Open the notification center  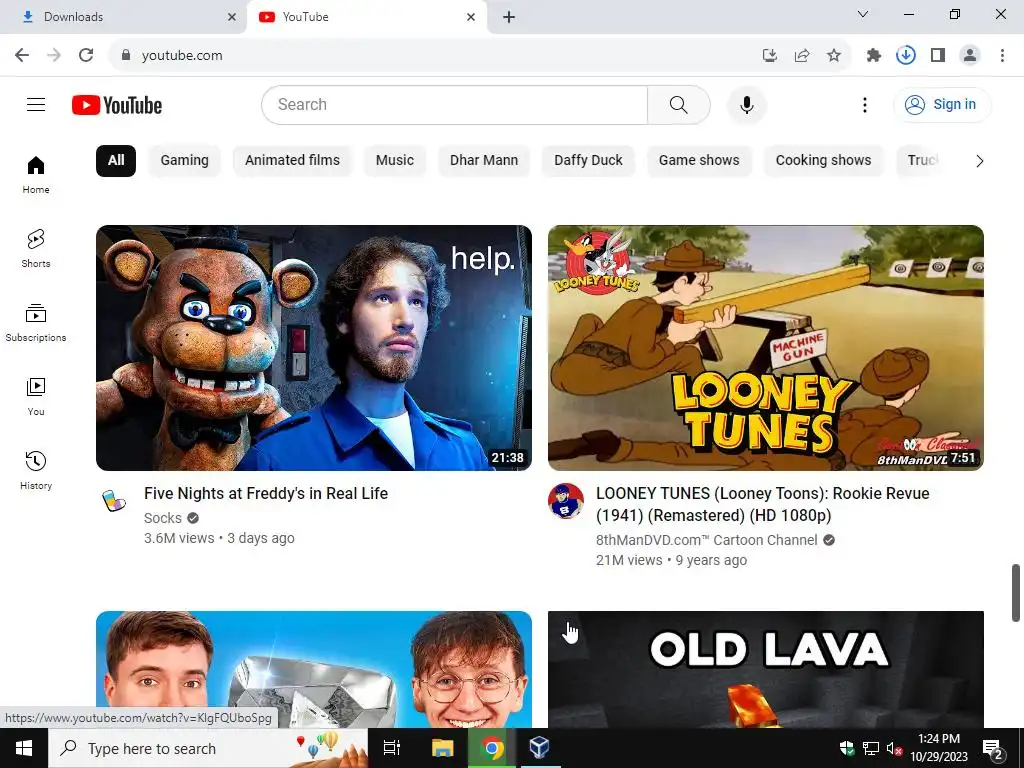click(x=993, y=748)
